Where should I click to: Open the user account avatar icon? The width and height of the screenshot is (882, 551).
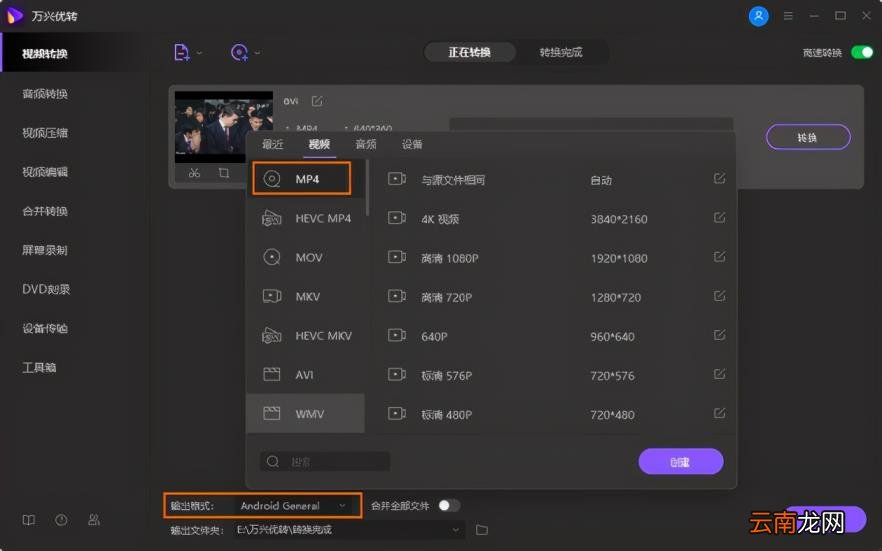click(758, 16)
